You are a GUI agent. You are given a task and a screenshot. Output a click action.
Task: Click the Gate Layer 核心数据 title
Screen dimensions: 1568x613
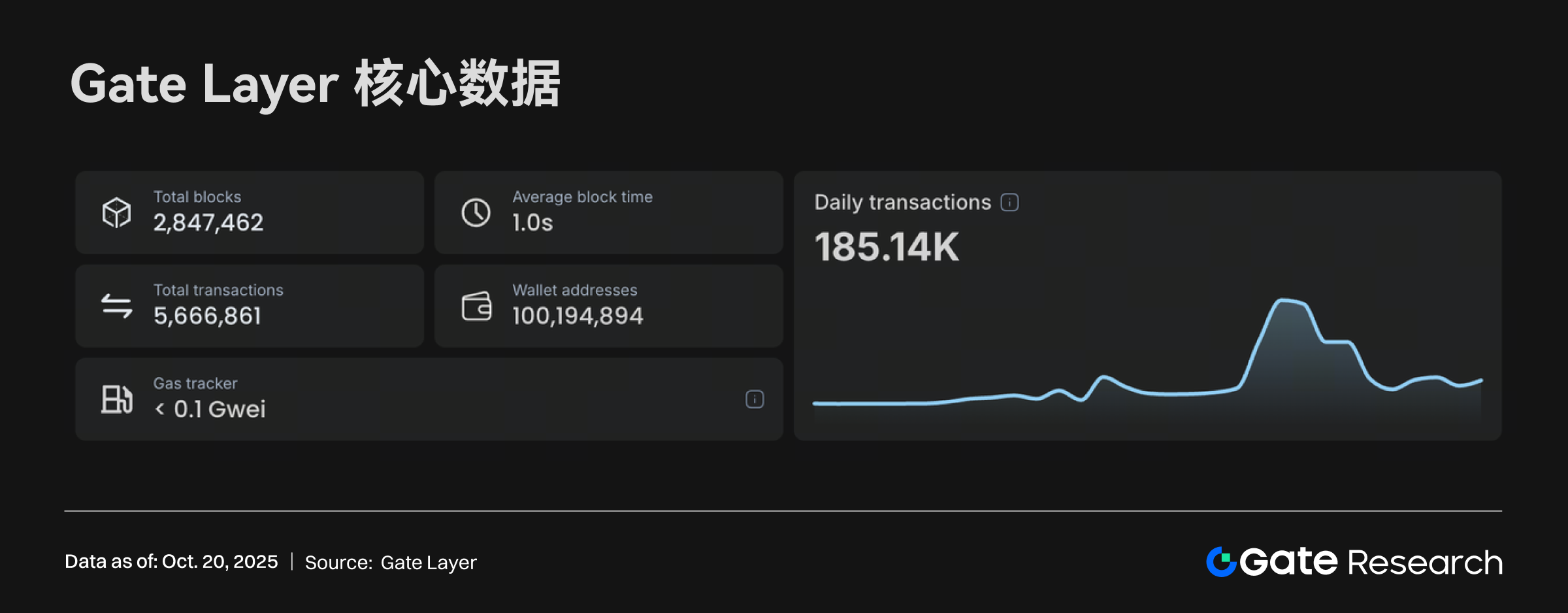click(315, 84)
